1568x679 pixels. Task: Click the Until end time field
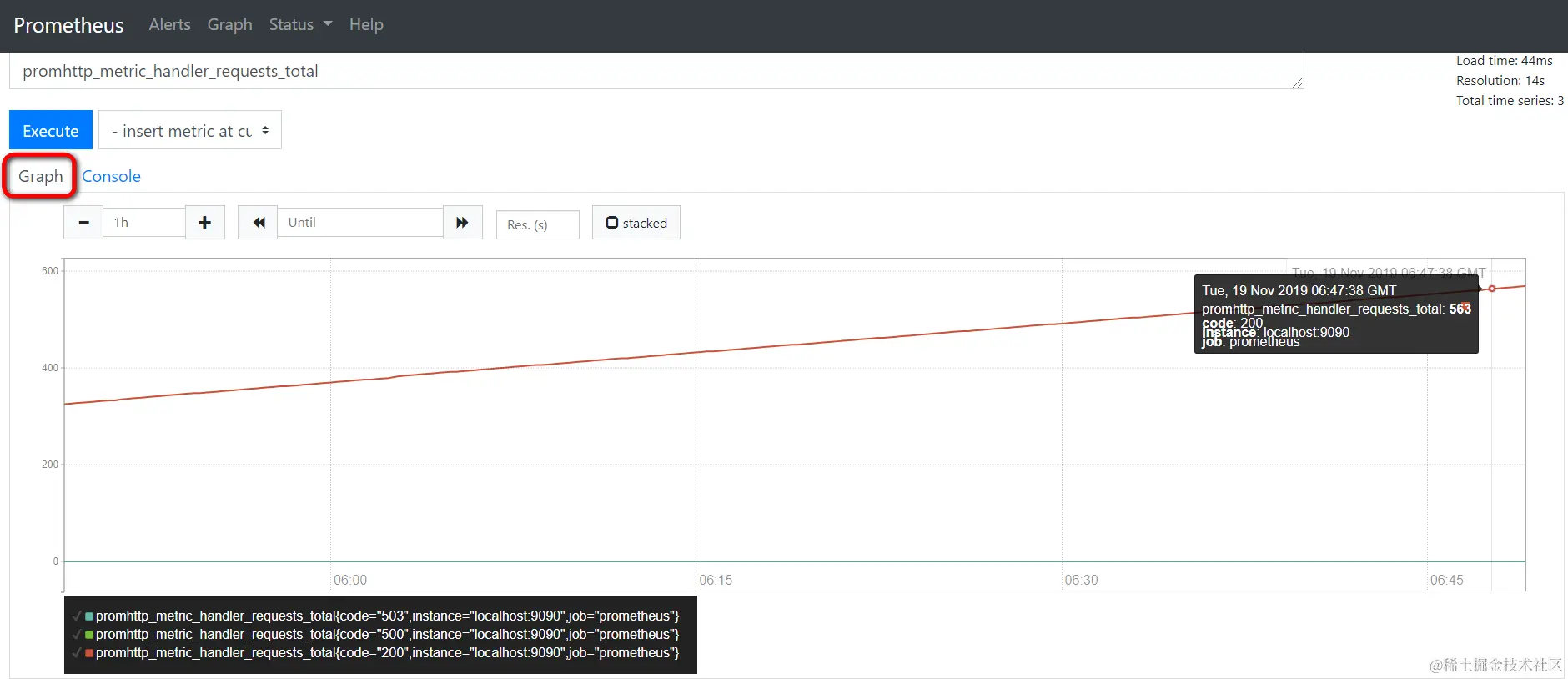click(x=360, y=223)
